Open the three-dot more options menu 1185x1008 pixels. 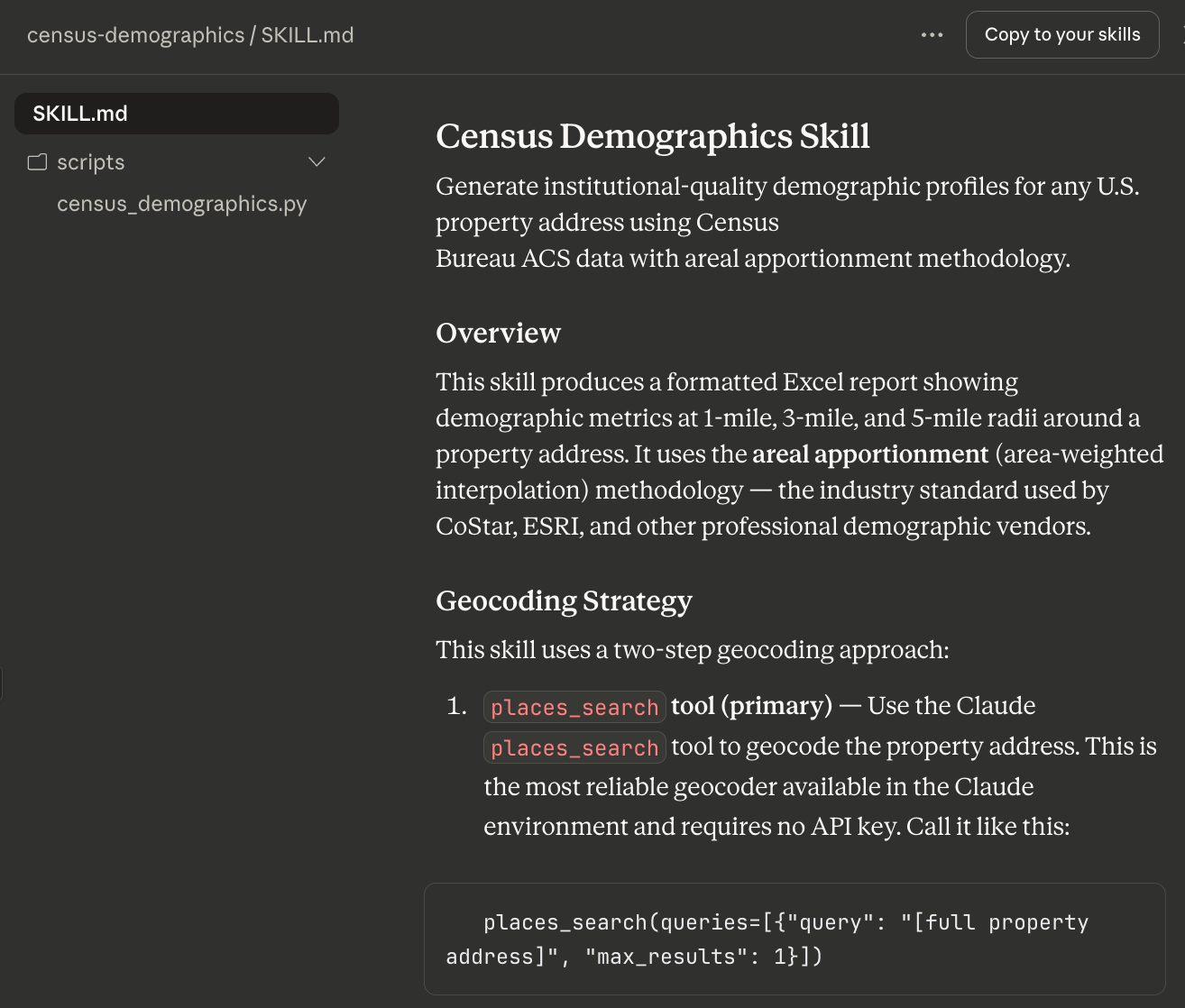click(932, 35)
